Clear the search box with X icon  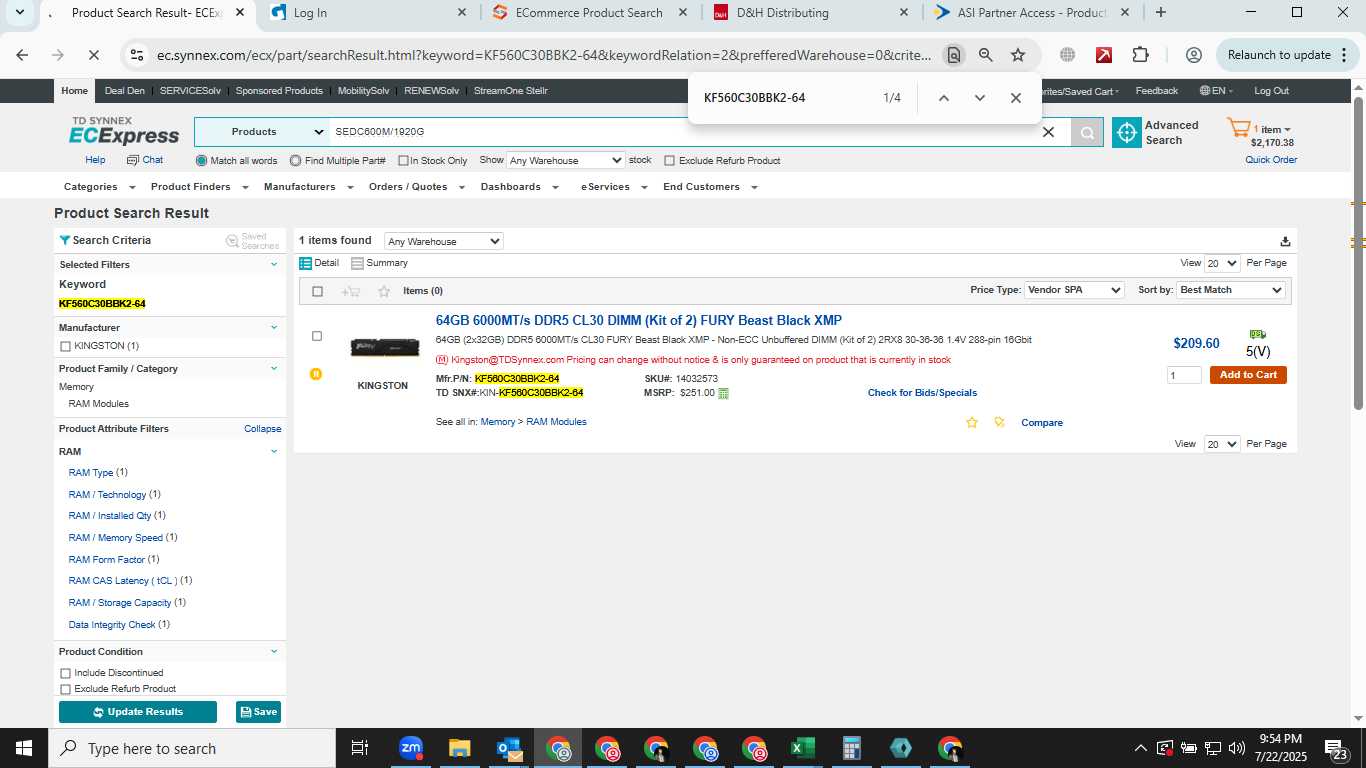tap(1048, 132)
